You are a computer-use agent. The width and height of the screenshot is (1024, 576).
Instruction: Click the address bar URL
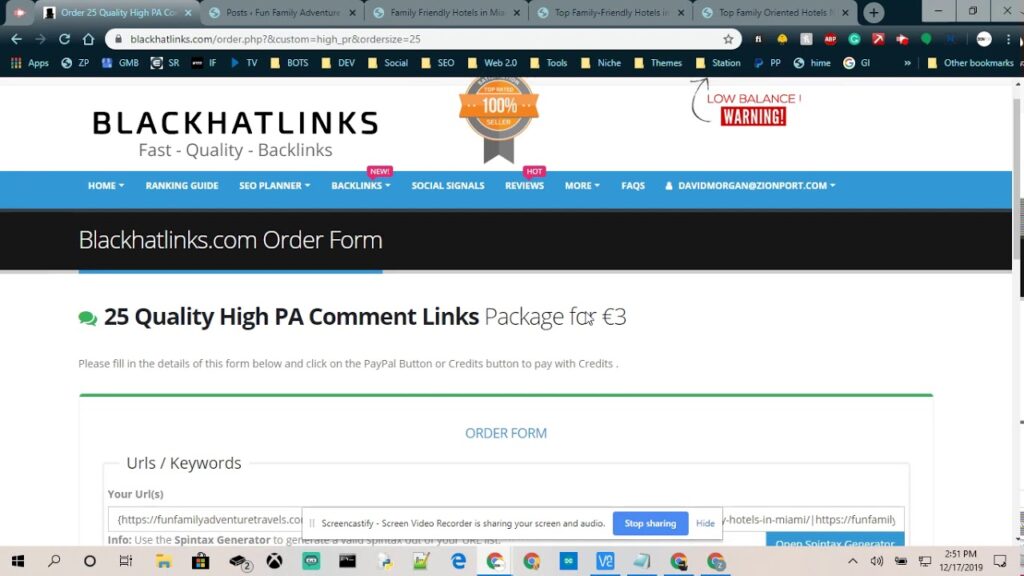[x=275, y=39]
